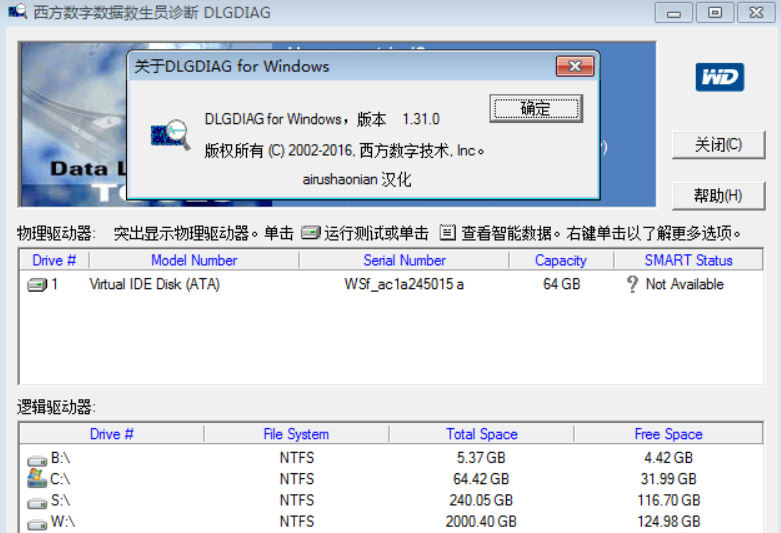
Task: Click the C:\ Windows system drive icon
Action: [37, 479]
